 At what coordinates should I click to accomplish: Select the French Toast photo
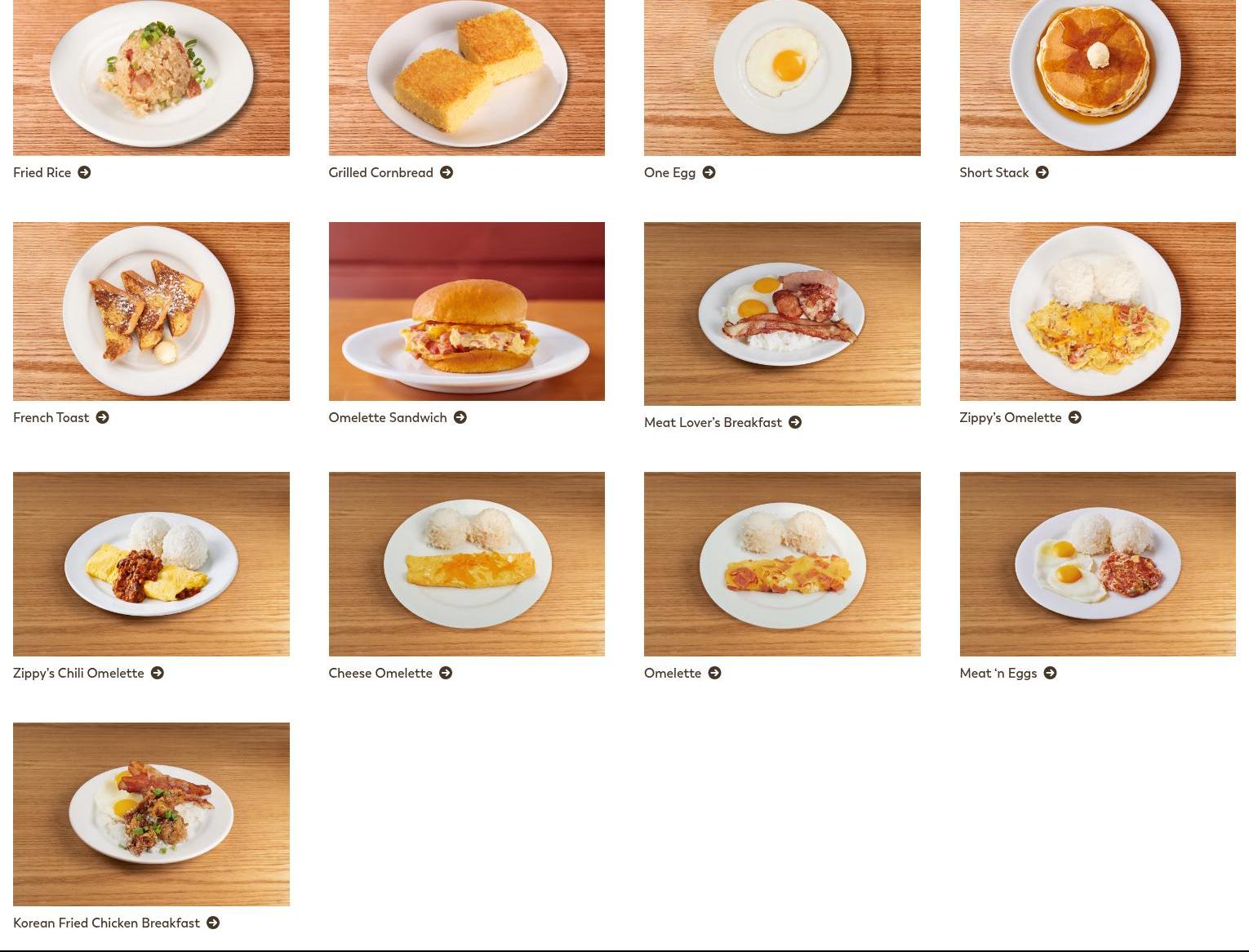coord(151,311)
